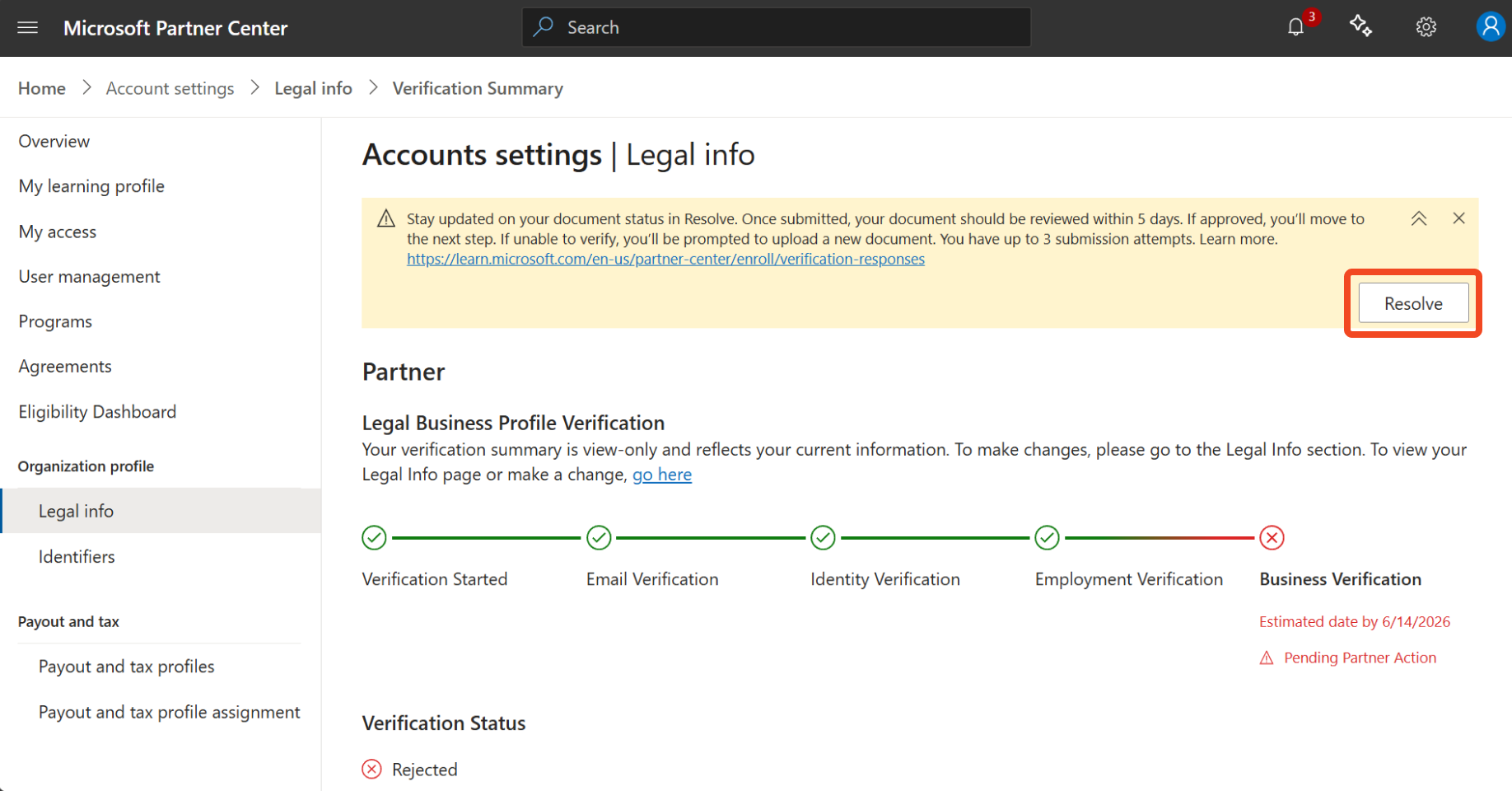Collapse the banner with double chevron
This screenshot has width=1512, height=791.
(1418, 218)
